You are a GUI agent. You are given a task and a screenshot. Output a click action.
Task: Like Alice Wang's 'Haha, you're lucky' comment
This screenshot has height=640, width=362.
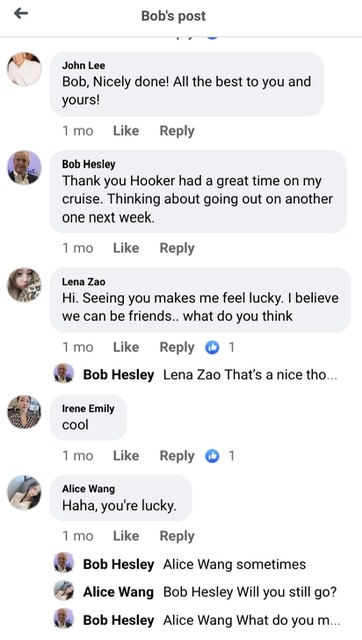pyautogui.click(x=126, y=536)
